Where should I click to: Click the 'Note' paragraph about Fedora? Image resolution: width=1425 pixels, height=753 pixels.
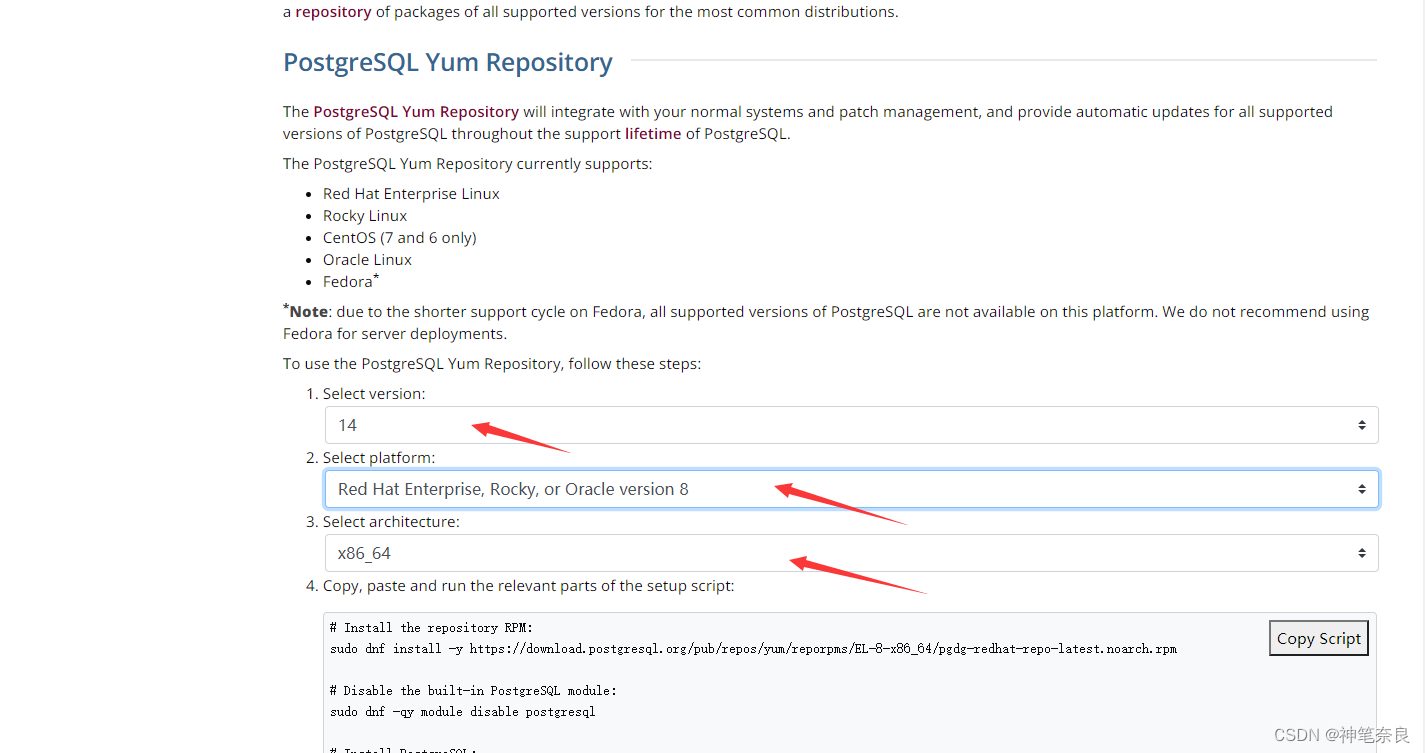pos(826,322)
